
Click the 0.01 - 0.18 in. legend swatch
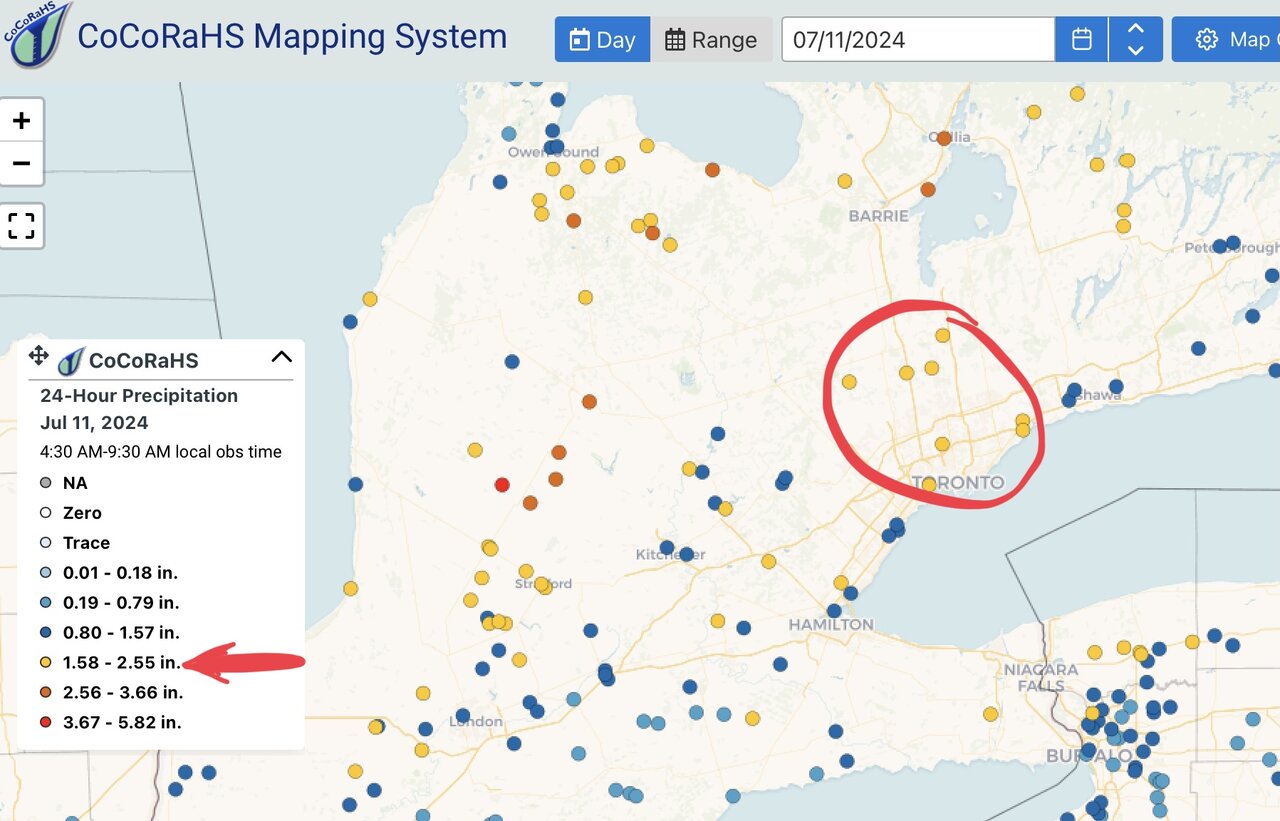45,573
